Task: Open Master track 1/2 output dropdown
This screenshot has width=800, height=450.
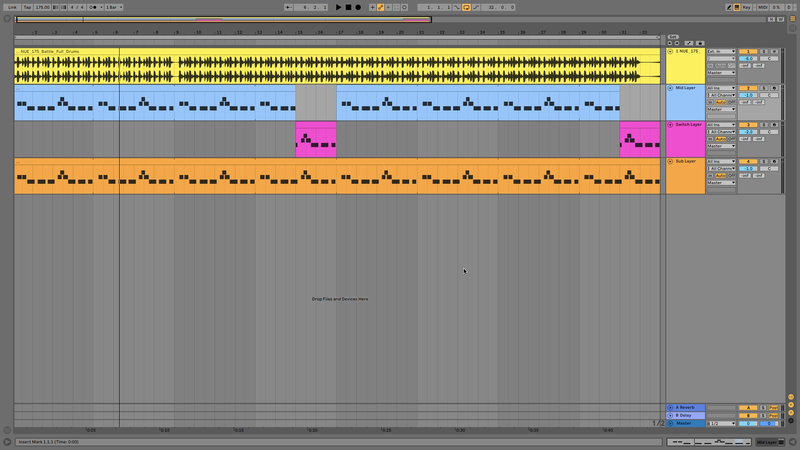Action: pyautogui.click(x=721, y=423)
